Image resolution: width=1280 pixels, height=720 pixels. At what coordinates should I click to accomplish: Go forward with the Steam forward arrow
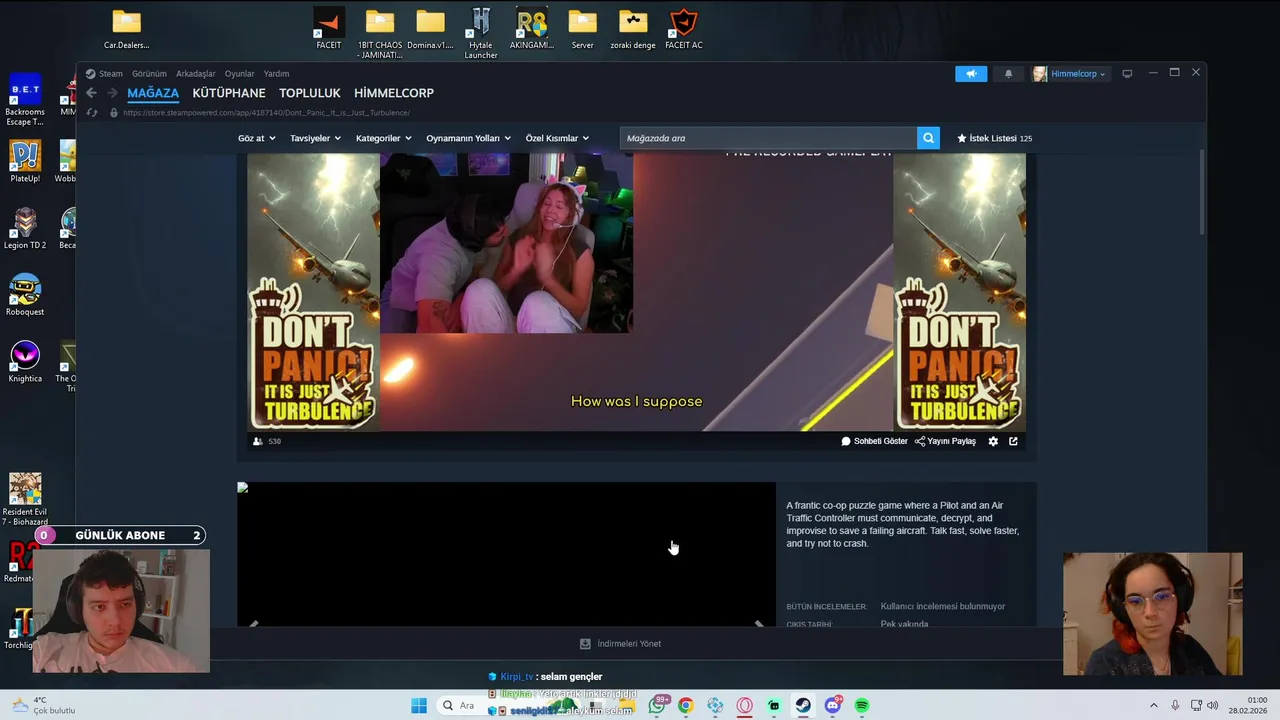[x=112, y=93]
